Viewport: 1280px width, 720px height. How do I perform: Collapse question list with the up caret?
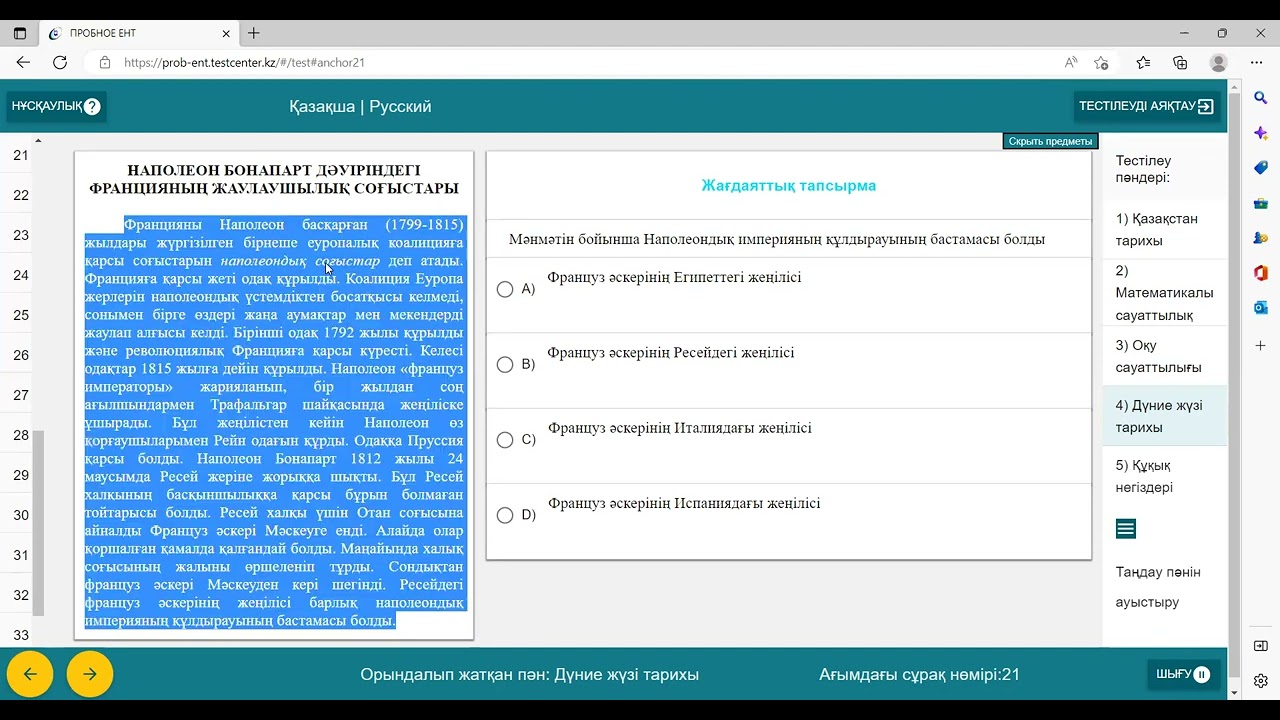[x=38, y=140]
